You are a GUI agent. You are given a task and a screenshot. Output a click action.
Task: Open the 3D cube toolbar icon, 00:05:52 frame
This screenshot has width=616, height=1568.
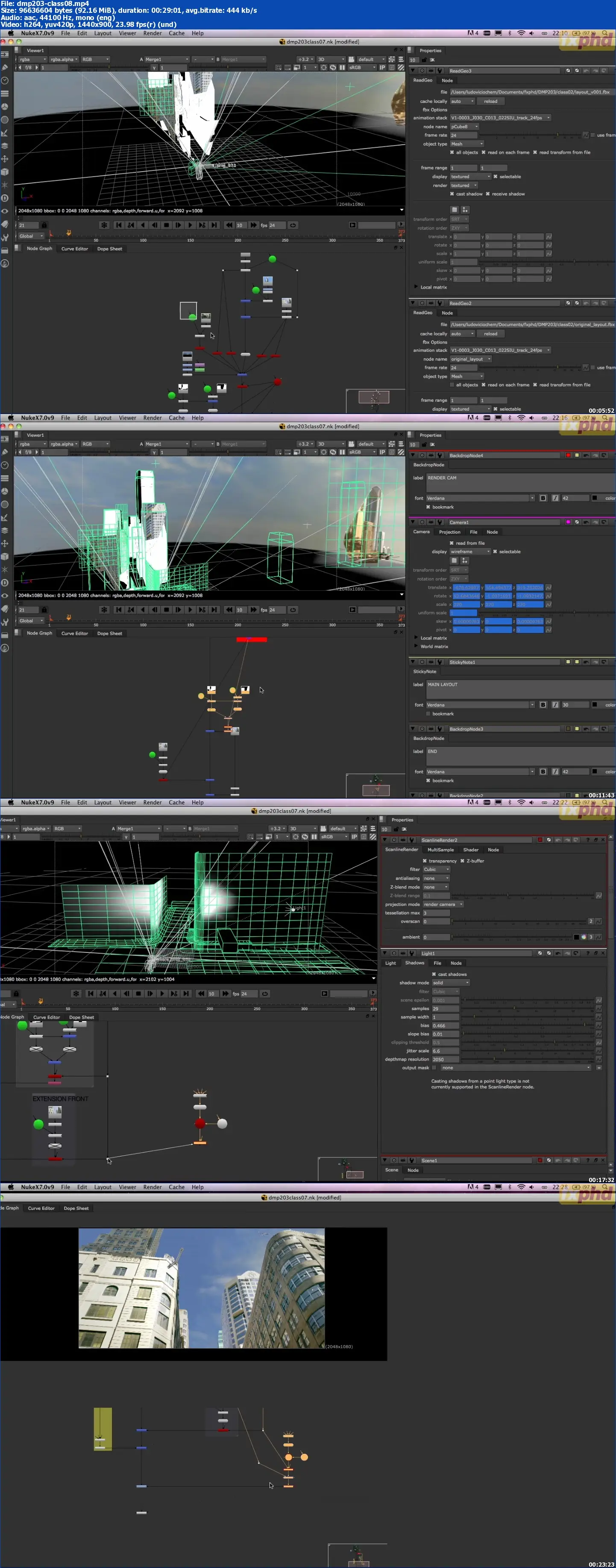click(5, 172)
